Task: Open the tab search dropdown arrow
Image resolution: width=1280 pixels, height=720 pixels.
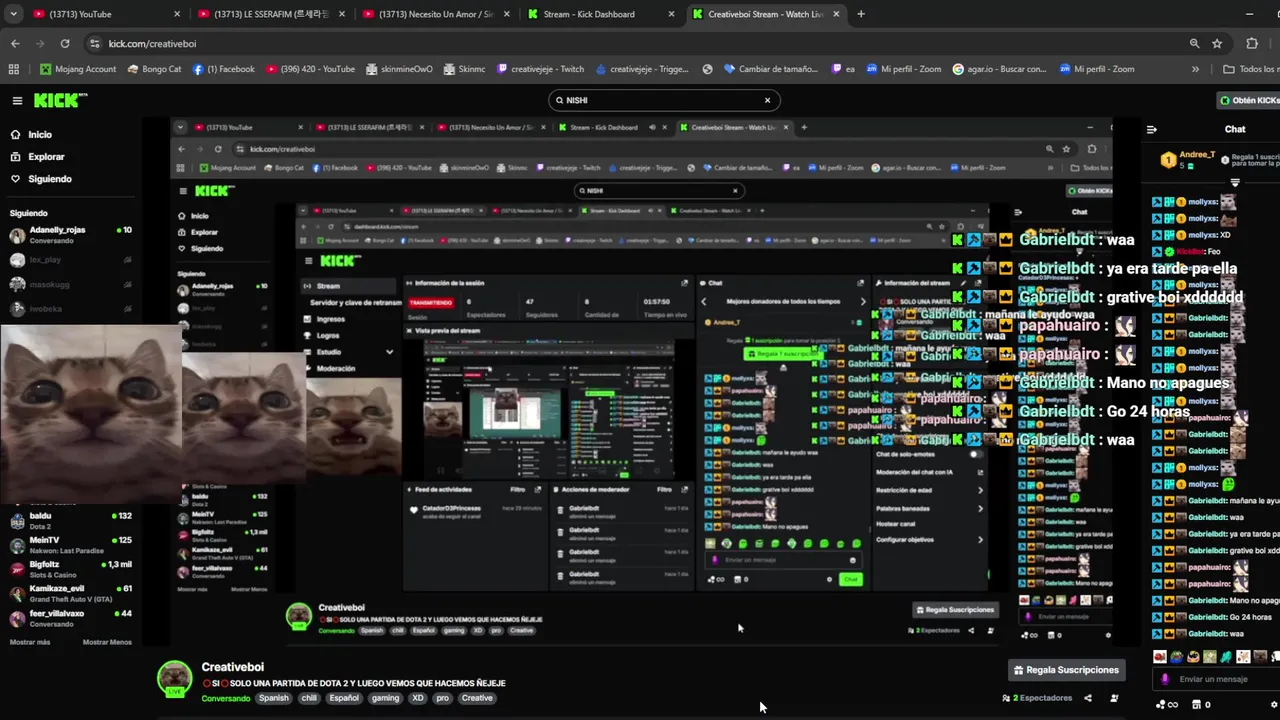Action: click(13, 14)
